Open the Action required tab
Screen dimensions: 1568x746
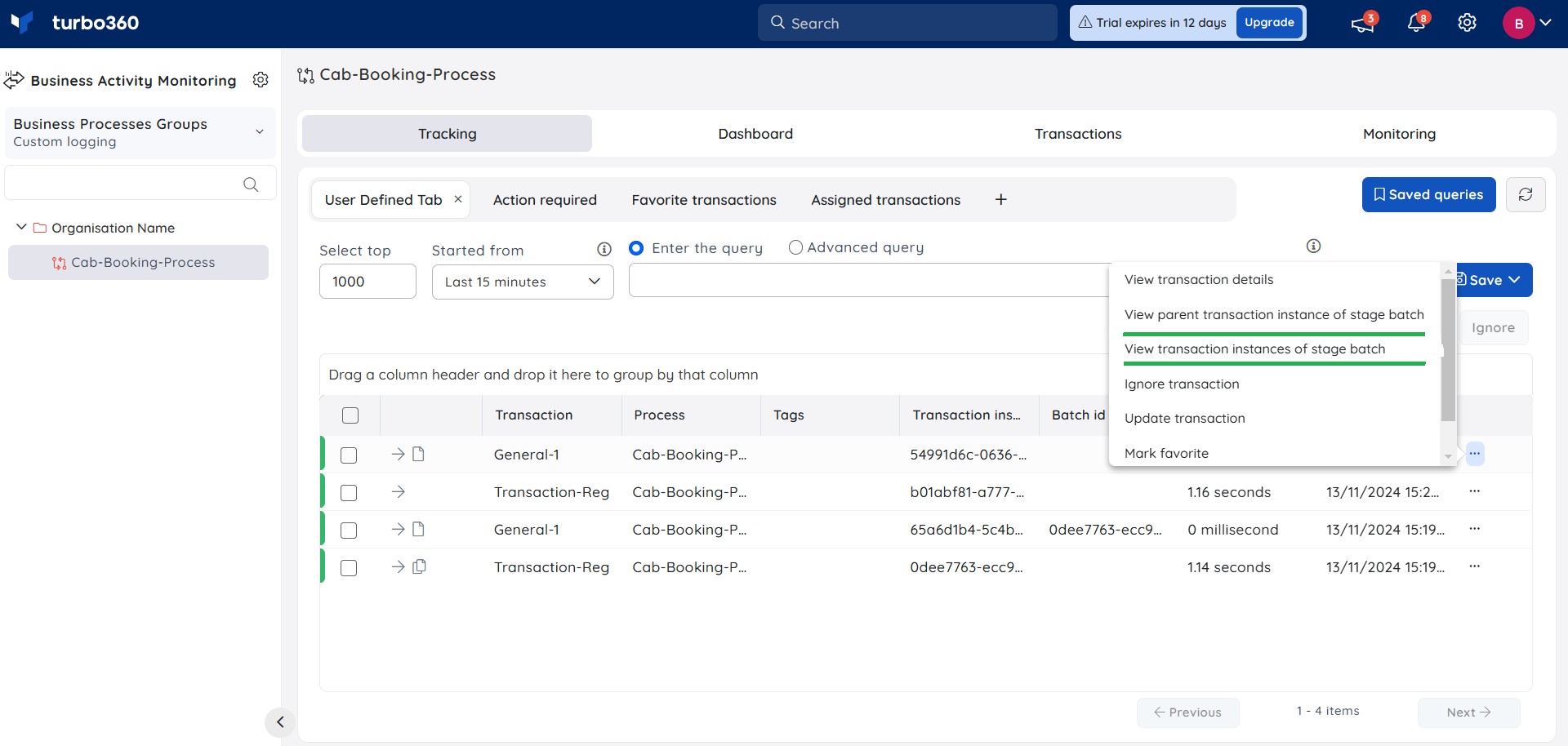[545, 200]
